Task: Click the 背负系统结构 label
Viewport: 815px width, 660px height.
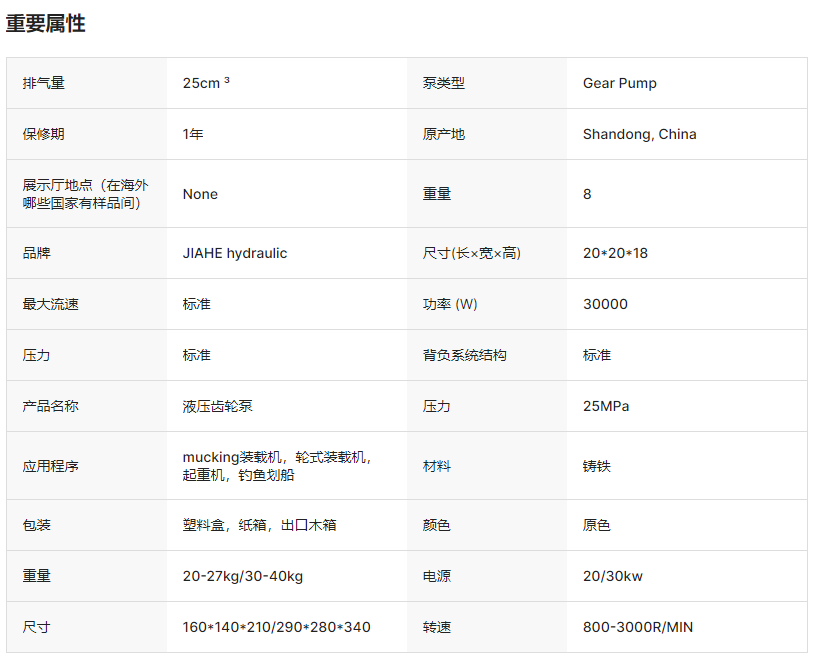Action: click(465, 355)
